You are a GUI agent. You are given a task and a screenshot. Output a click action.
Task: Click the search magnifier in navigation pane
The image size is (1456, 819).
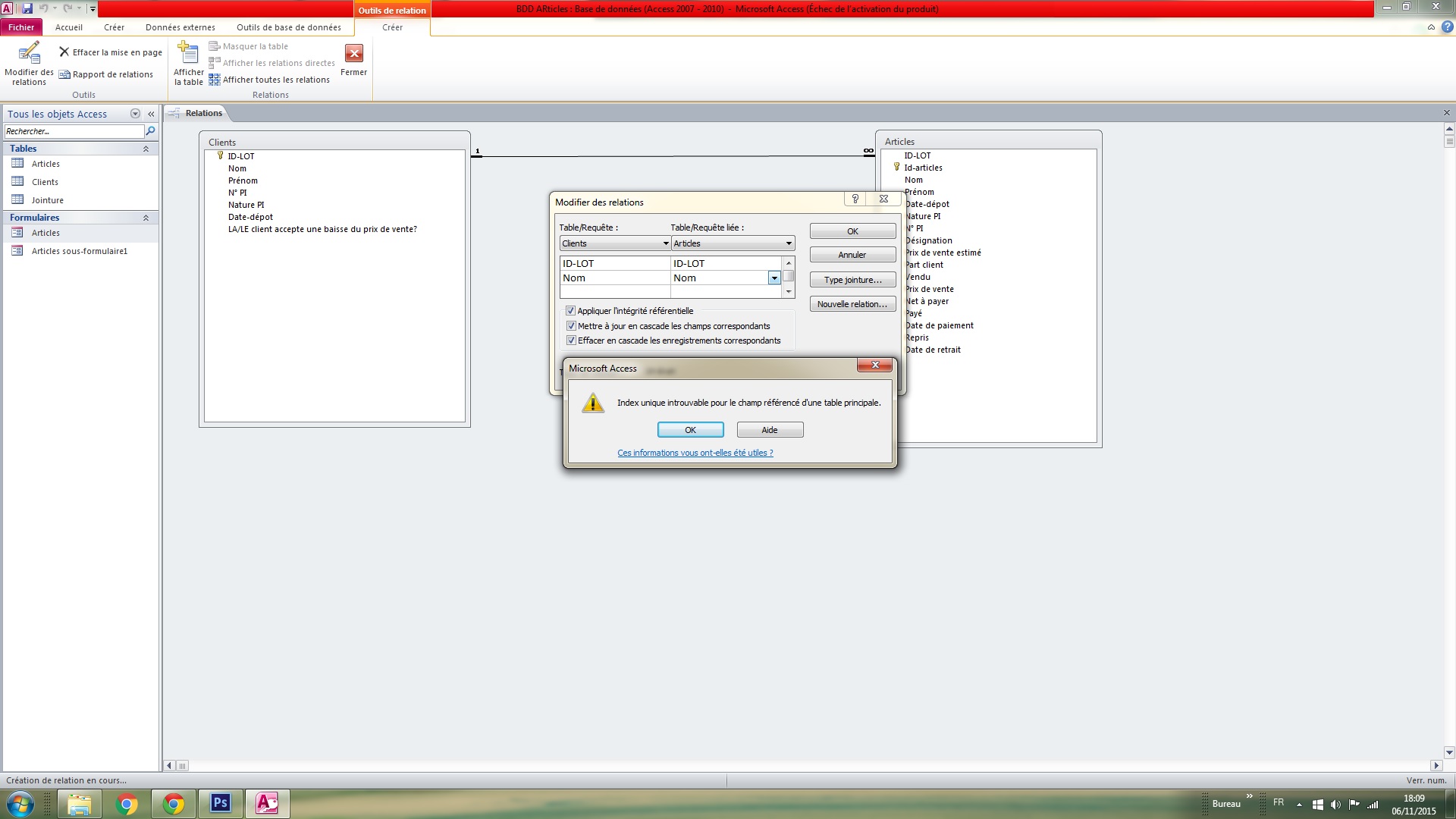150,131
